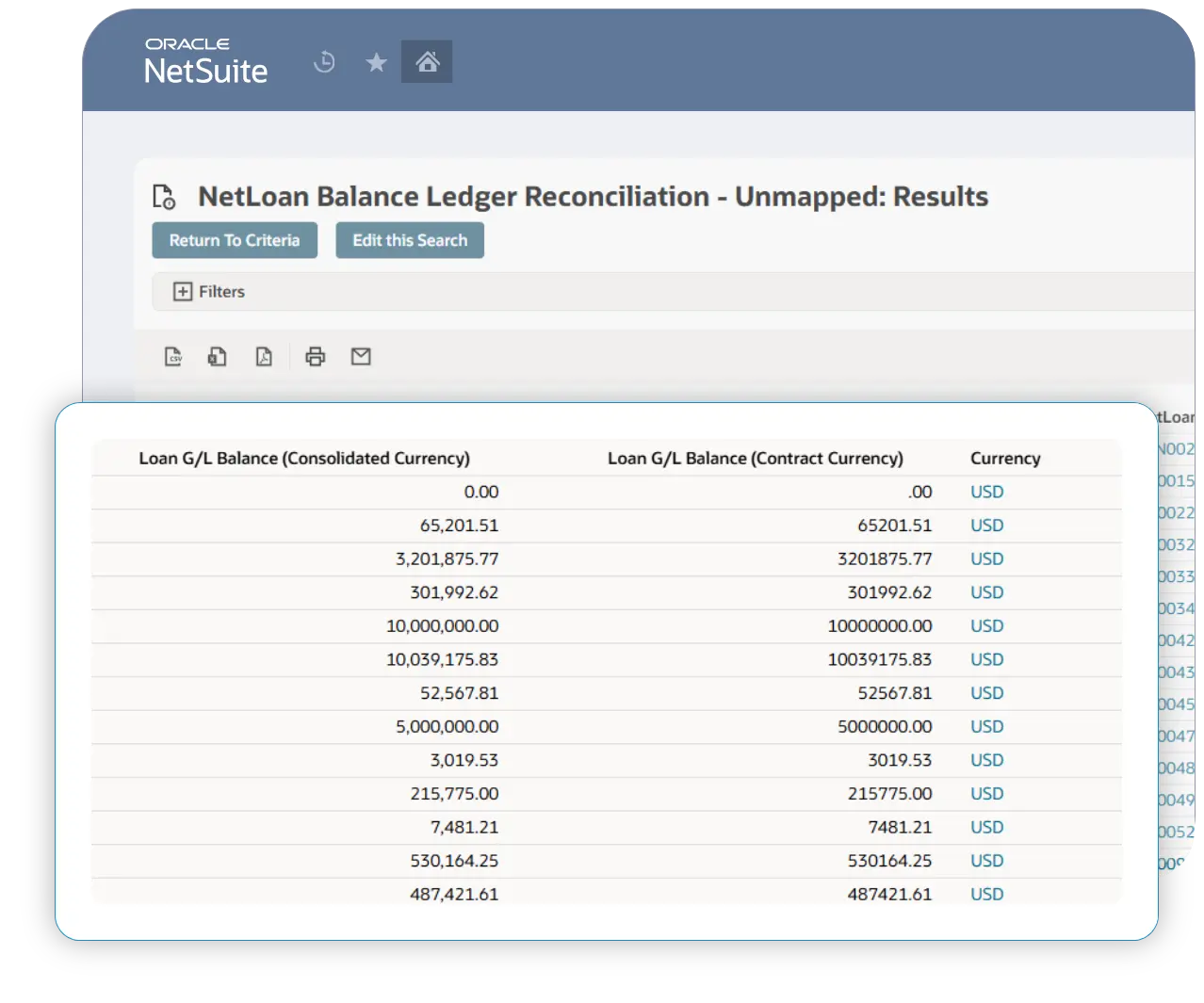This screenshot has height=1003, width=1204.
Task: Open USD link in the 215,775.00 row
Action: coord(987,794)
